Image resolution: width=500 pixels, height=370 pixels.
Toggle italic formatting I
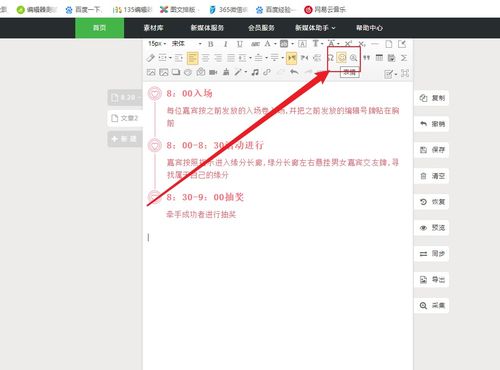pos(225,44)
